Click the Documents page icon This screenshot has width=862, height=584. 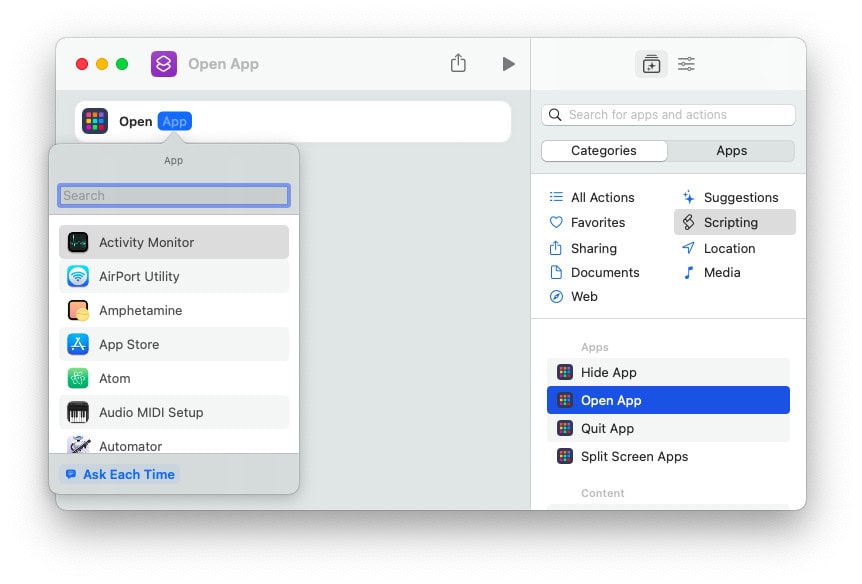pos(556,272)
